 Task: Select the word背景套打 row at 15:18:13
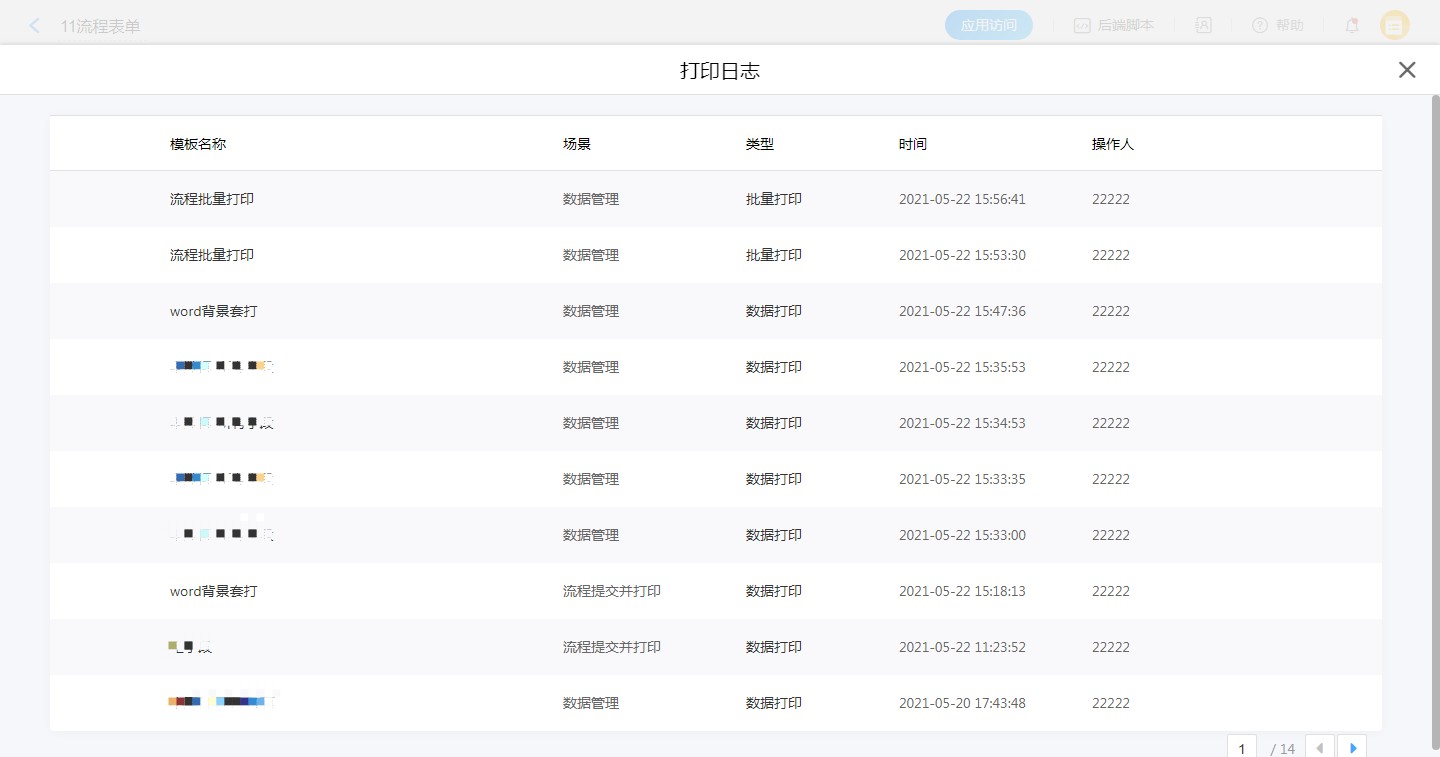click(214, 591)
